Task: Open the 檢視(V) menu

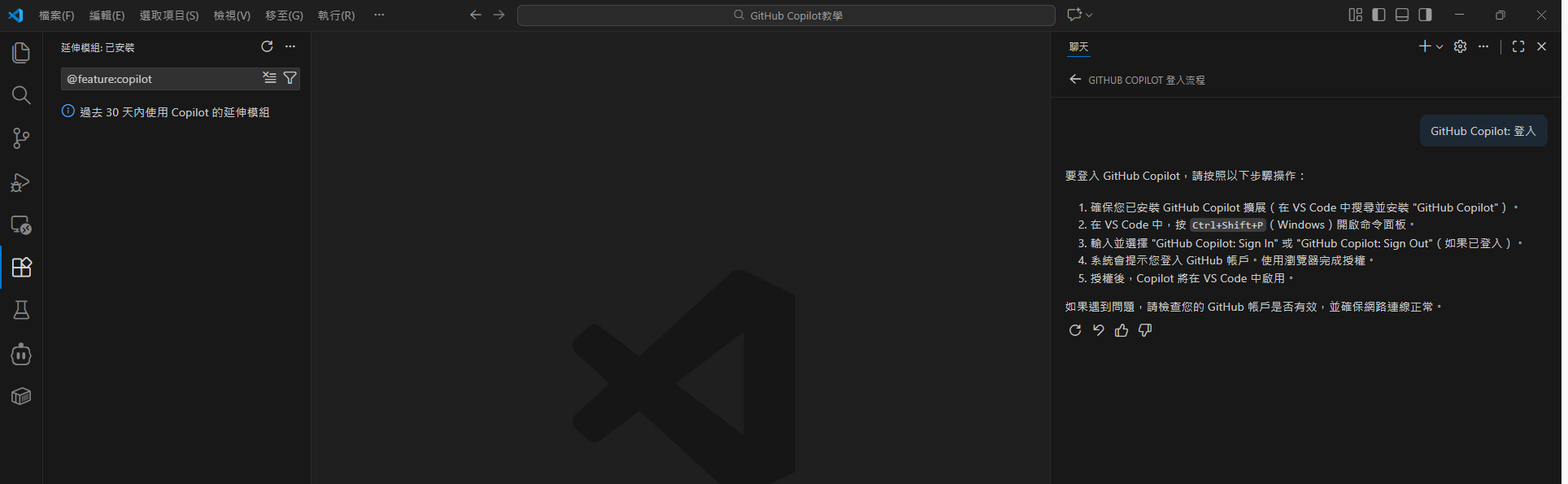Action: [232, 15]
